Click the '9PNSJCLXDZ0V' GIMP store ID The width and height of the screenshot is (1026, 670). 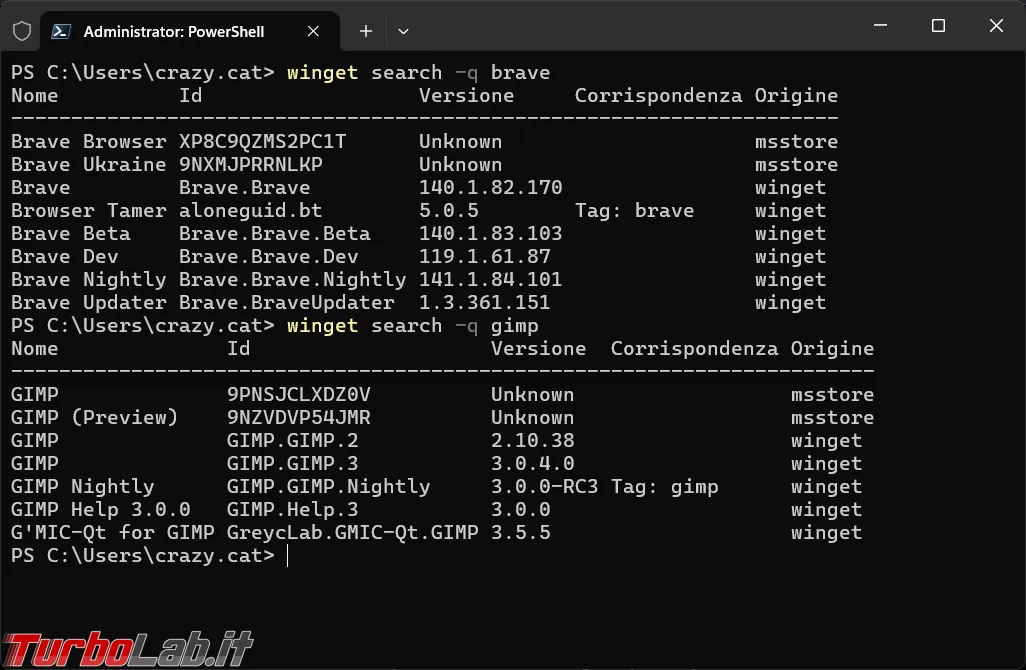point(298,395)
